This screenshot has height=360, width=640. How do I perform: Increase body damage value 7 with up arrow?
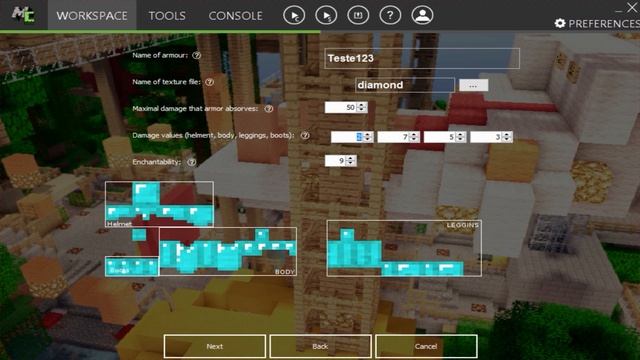coord(415,134)
